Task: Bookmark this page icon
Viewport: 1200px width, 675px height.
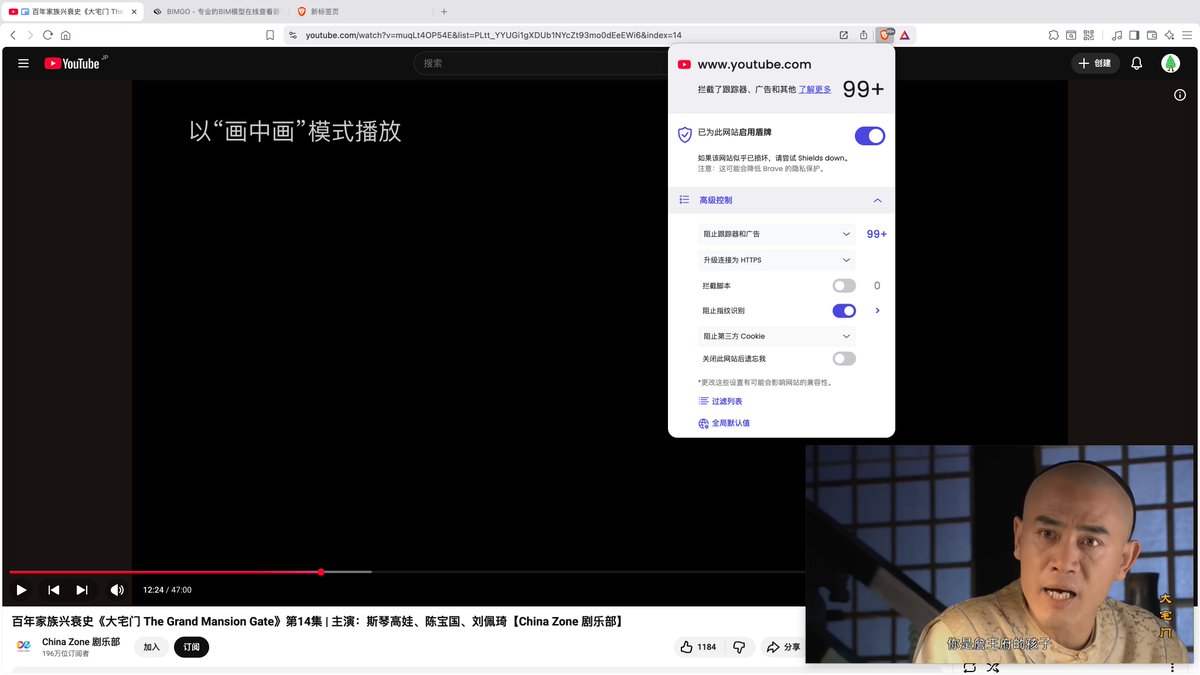Action: [x=270, y=35]
